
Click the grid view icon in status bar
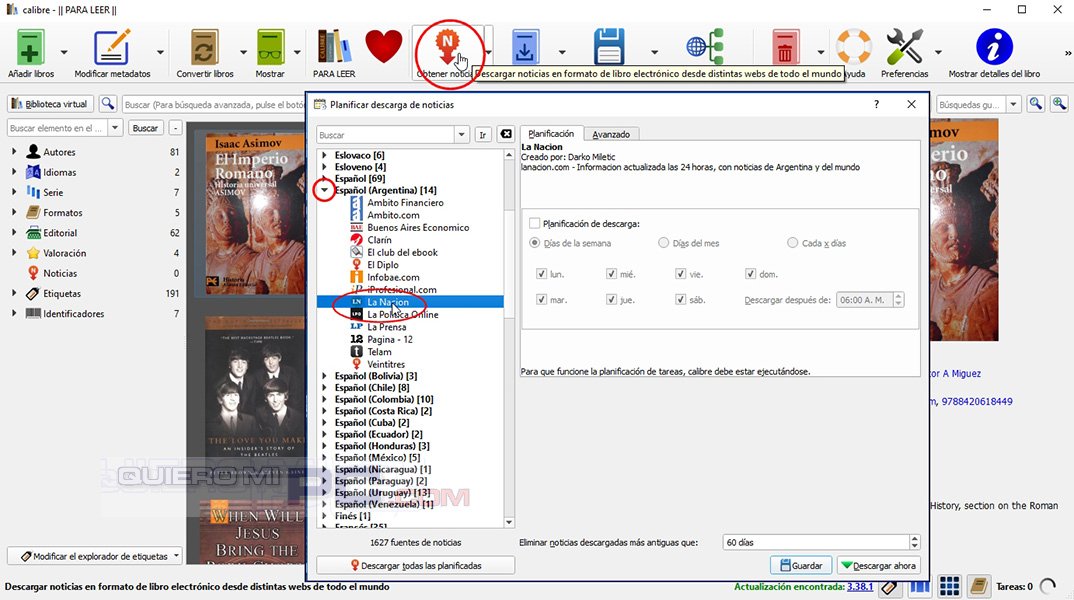pos(949,586)
